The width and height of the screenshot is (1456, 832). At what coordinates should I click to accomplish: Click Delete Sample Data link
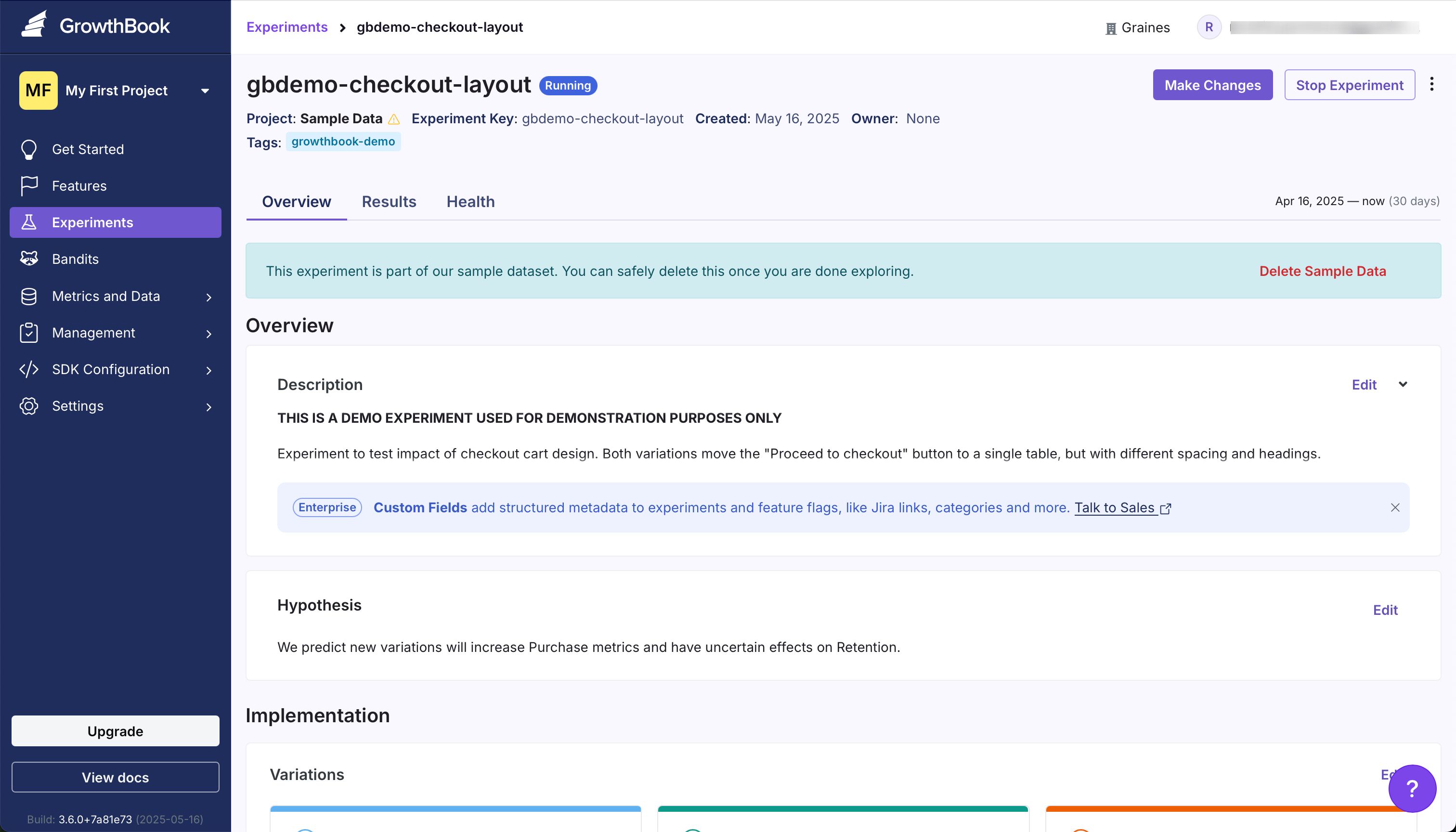1322,271
